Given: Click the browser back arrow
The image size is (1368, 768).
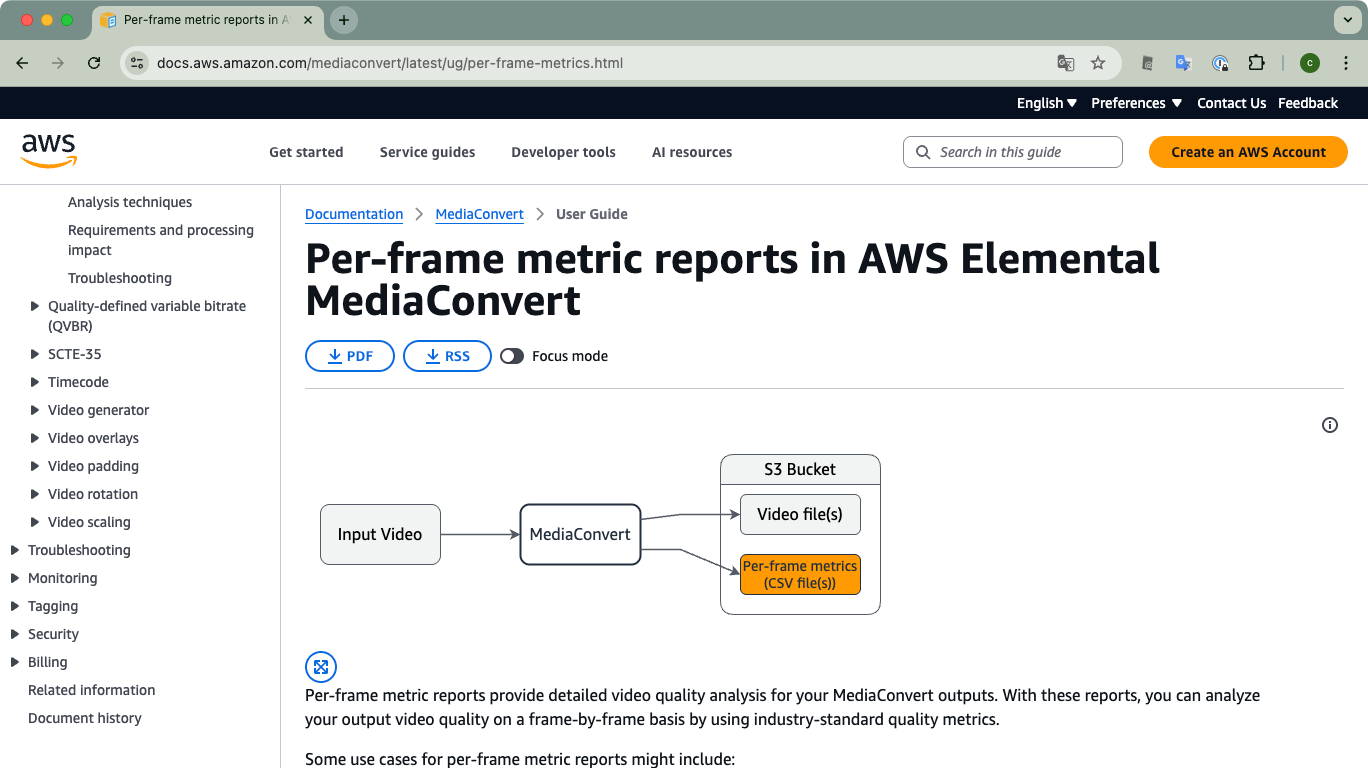Looking at the screenshot, I should point(22,63).
